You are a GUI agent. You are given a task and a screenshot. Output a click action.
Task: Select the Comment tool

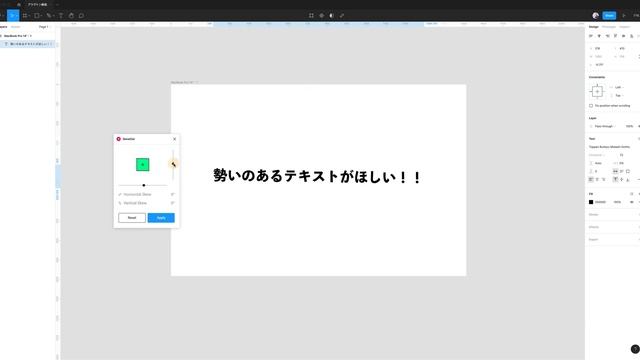(x=81, y=16)
